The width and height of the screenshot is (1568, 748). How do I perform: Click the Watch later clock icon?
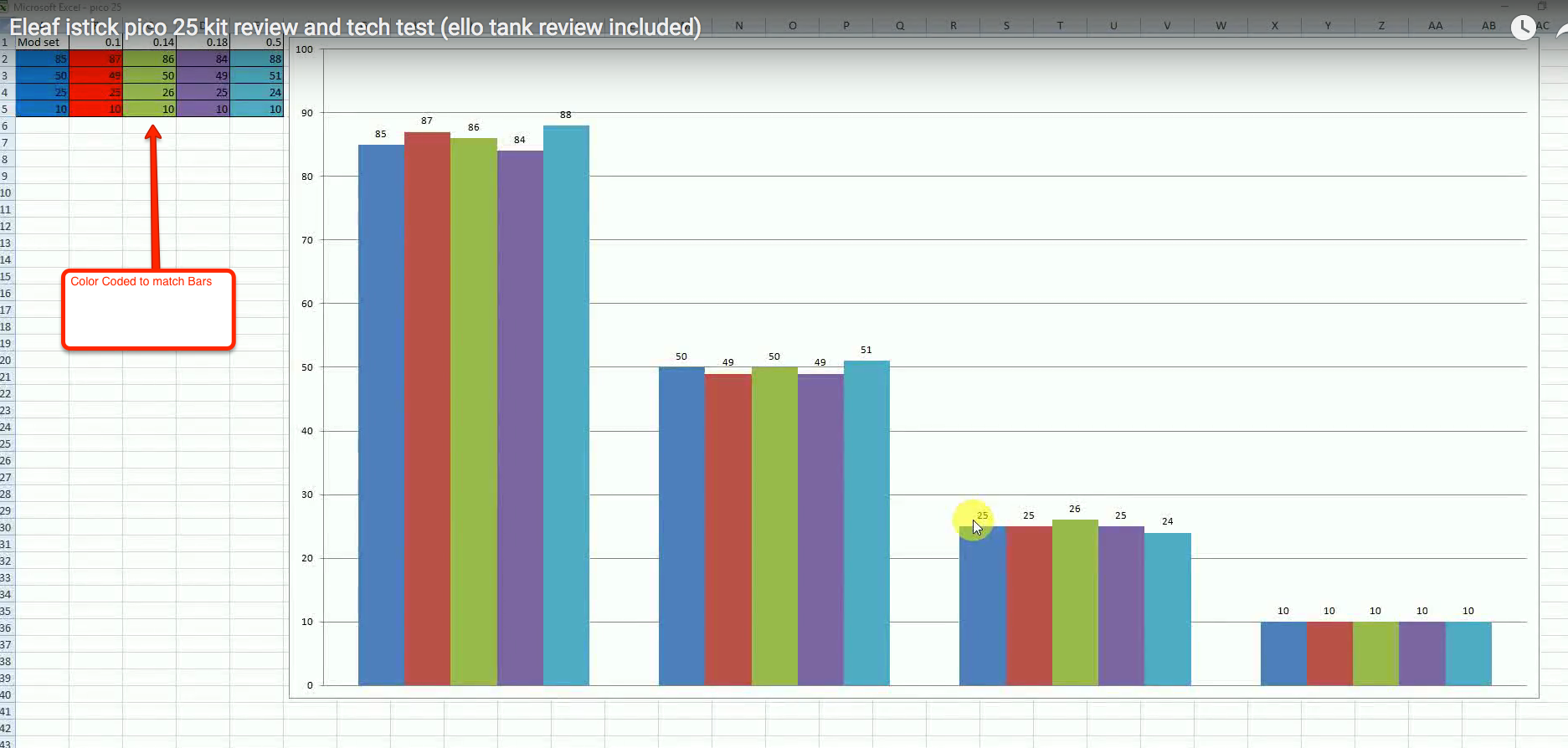point(1523,28)
